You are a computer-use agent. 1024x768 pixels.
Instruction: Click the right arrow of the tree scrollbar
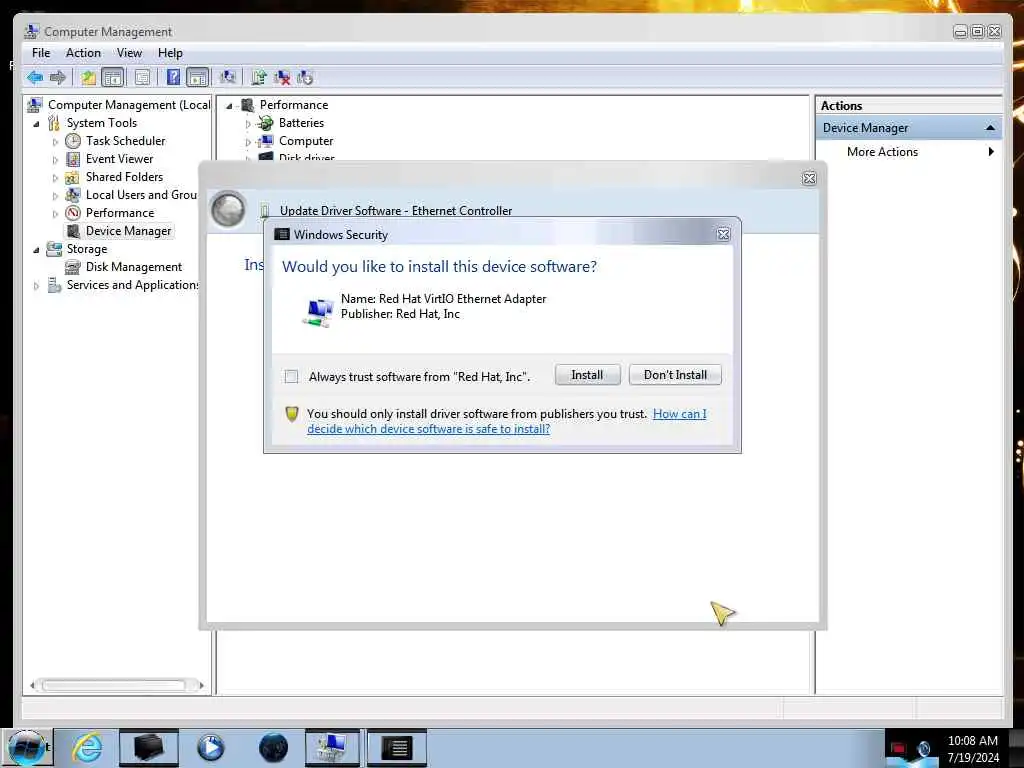coord(200,685)
